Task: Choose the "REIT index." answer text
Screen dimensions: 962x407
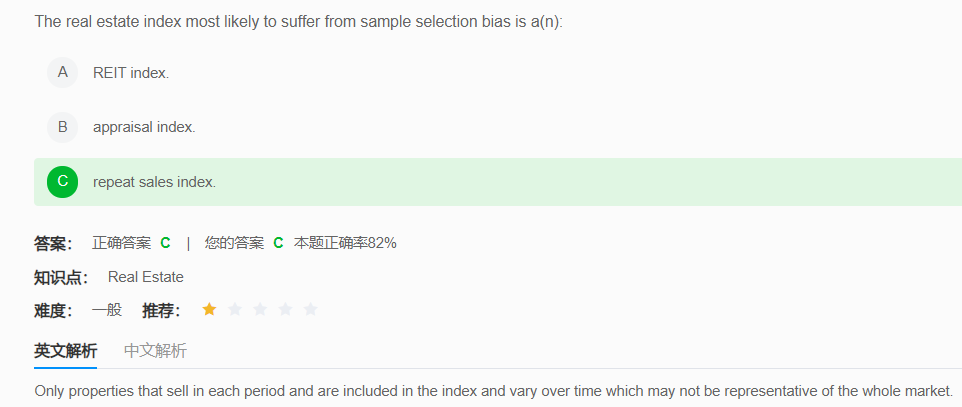Action: tap(131, 73)
